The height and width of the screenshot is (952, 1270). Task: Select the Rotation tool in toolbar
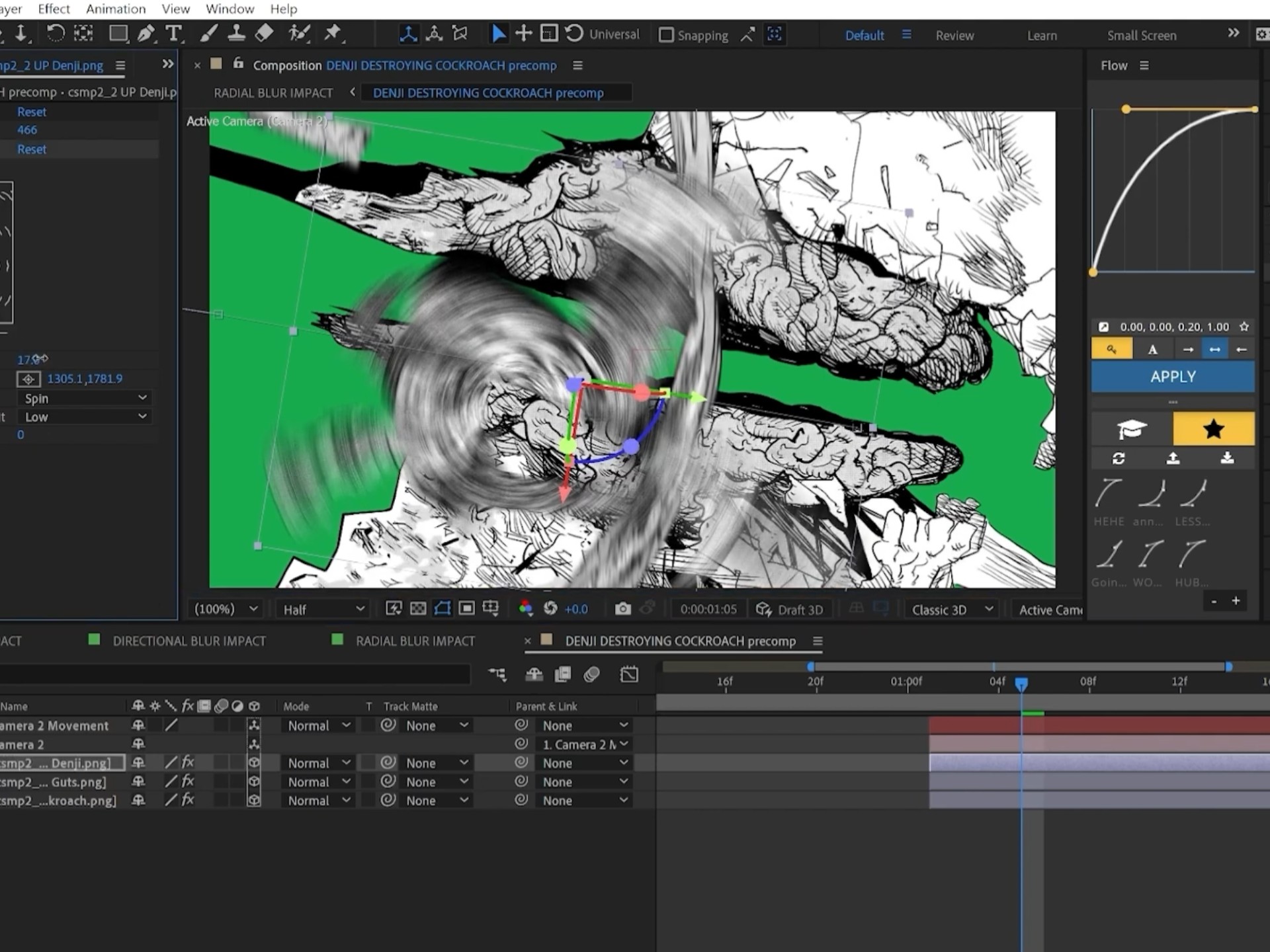point(56,34)
